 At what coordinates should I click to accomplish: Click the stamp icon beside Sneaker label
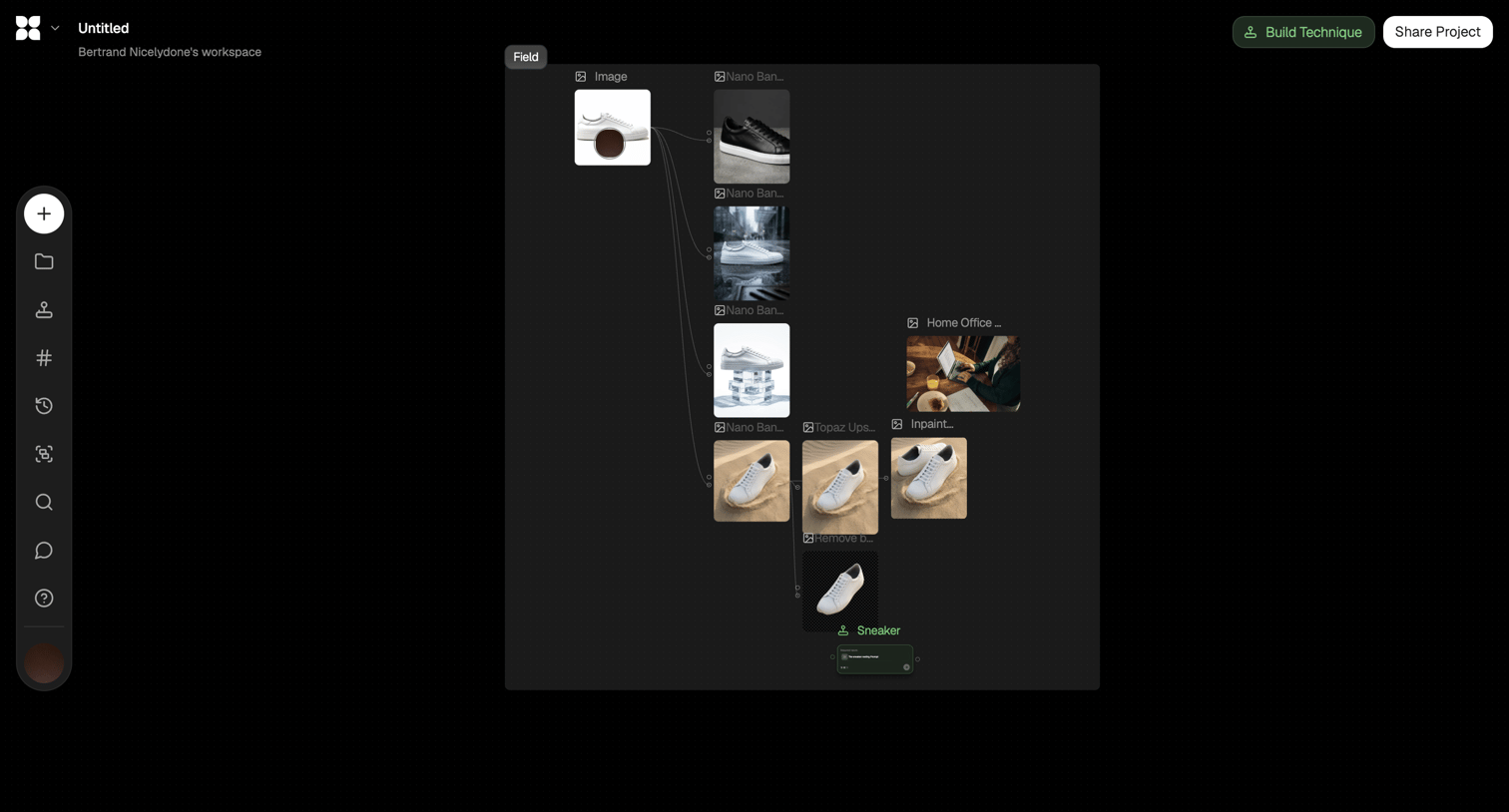(x=843, y=630)
